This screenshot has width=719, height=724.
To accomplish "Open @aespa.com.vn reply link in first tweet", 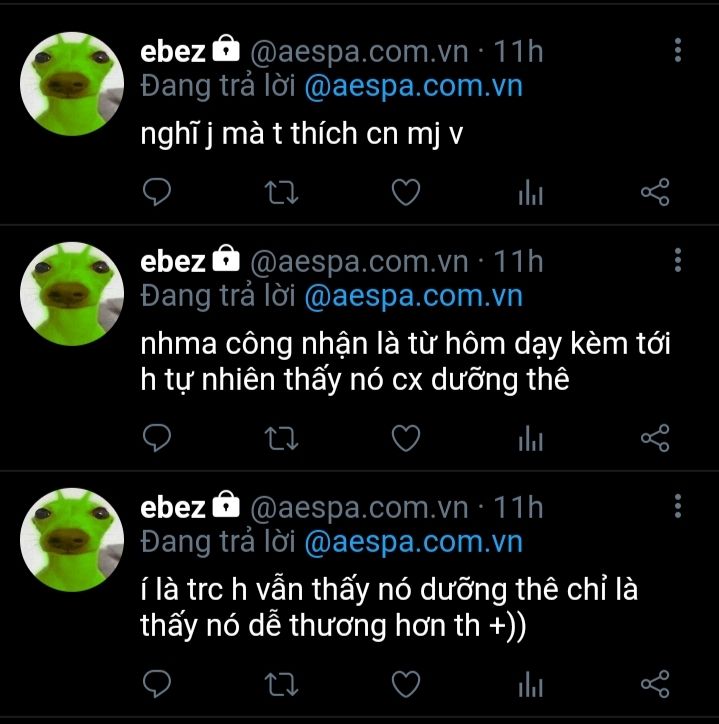I will (x=413, y=86).
